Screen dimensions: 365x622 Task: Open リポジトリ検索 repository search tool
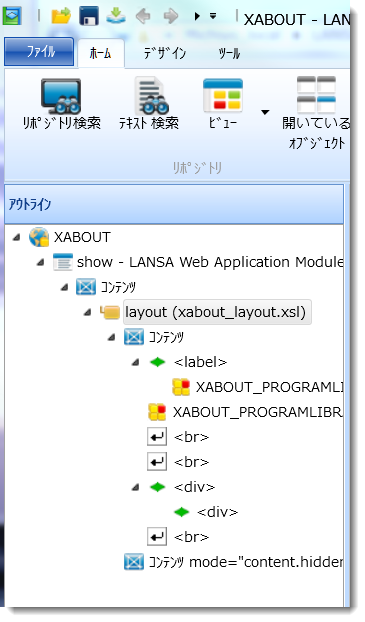coord(61,104)
